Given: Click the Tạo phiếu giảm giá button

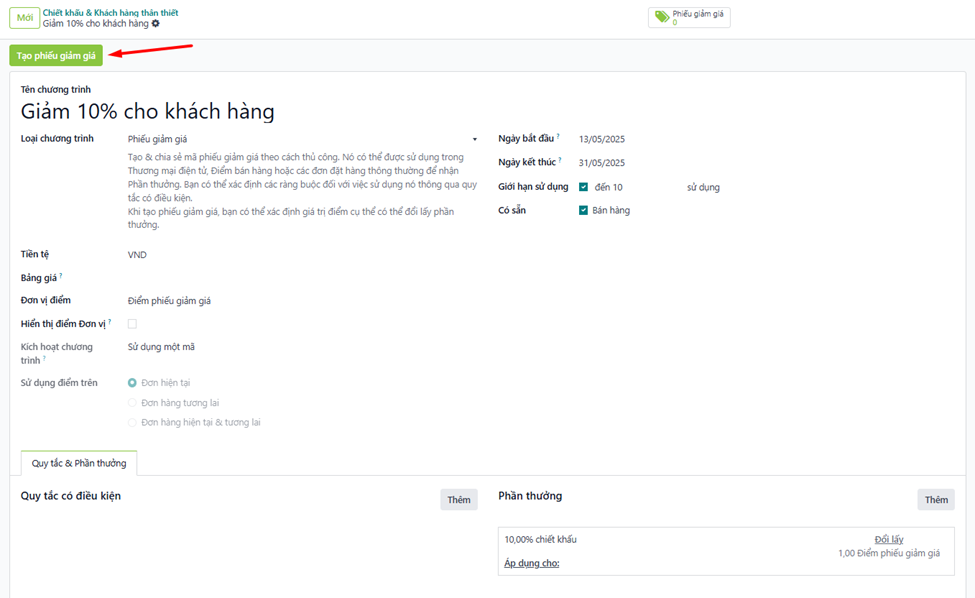Looking at the screenshot, I should pos(56,56).
